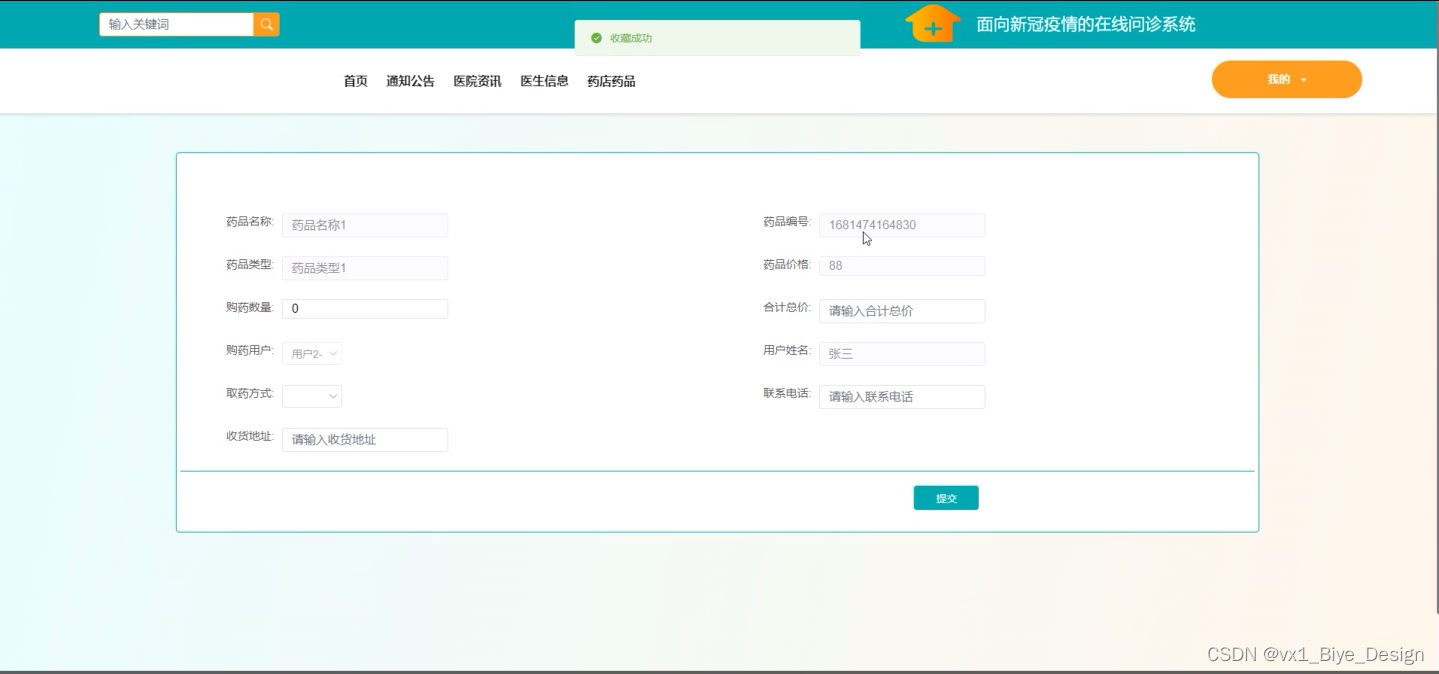
Task: Click the 药品类型 field
Action: [x=365, y=268]
